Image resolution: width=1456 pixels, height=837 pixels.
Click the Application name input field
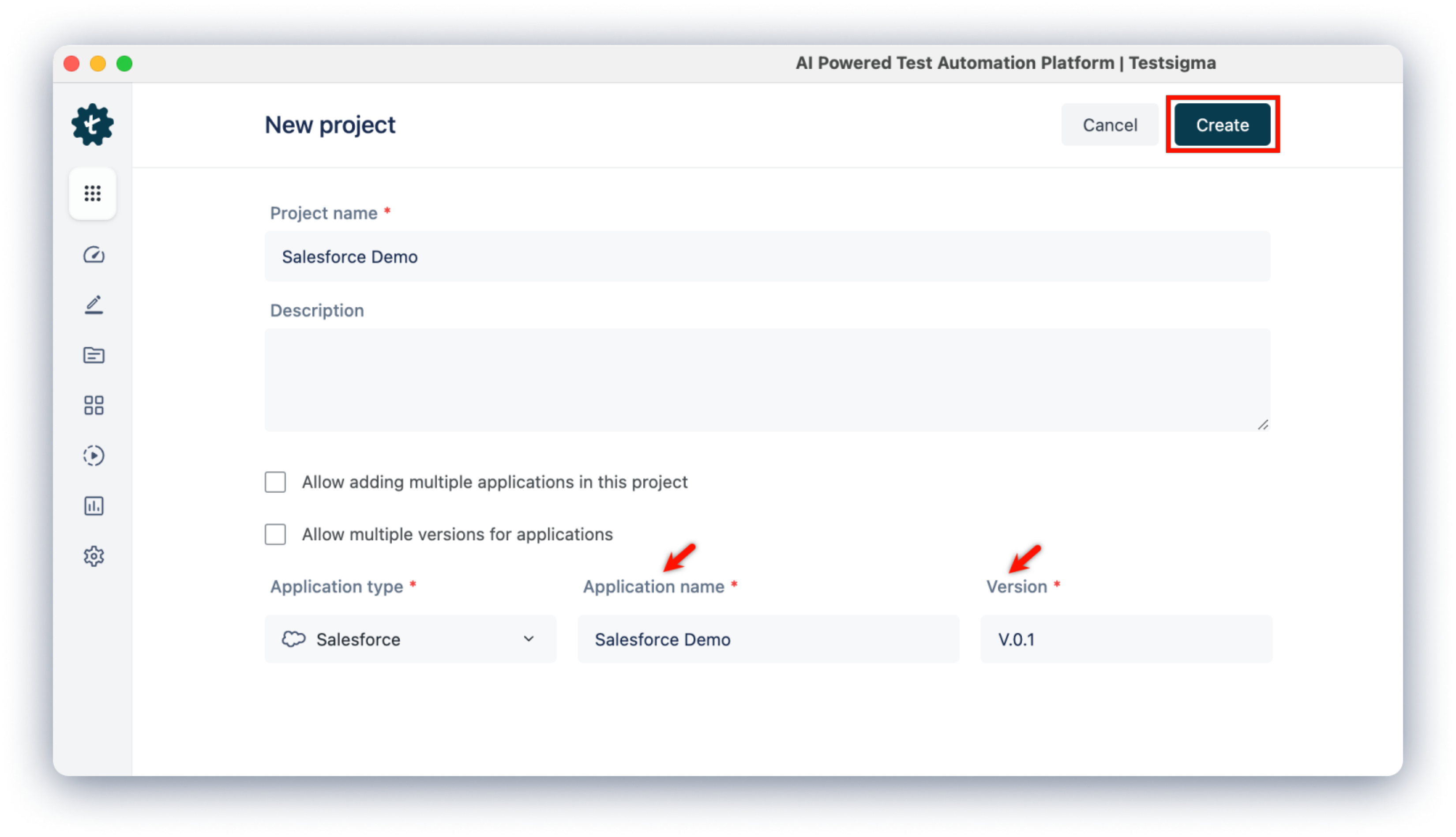coord(769,639)
